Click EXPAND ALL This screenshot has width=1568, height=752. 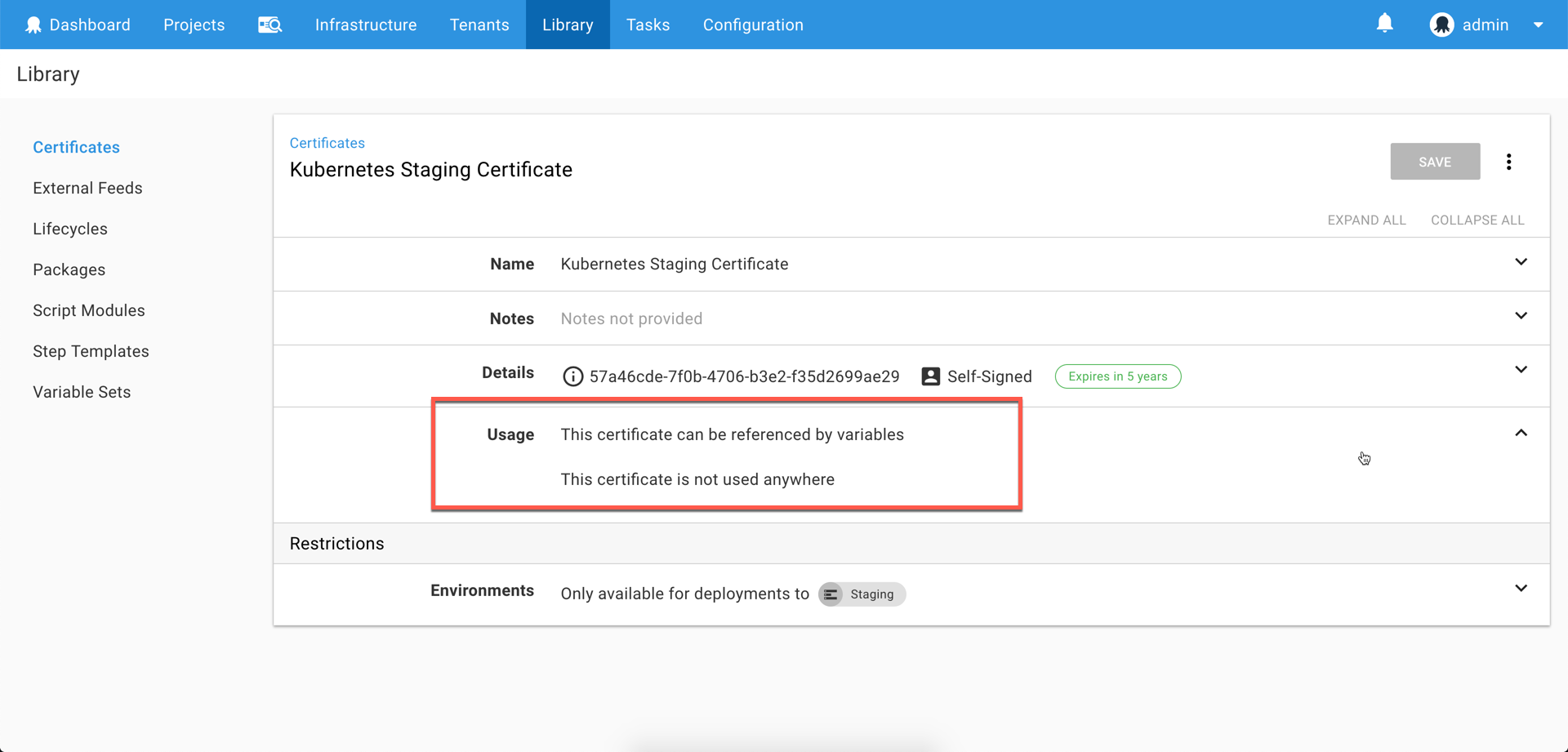[1366, 220]
